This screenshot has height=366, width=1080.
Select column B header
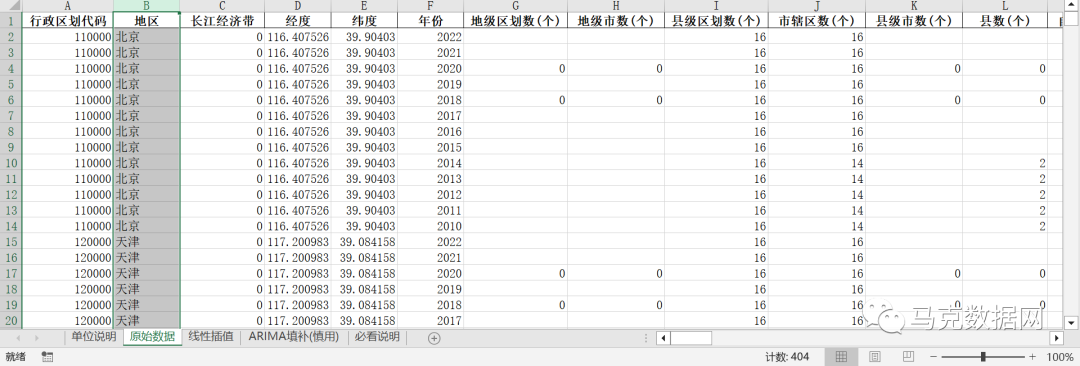(147, 6)
